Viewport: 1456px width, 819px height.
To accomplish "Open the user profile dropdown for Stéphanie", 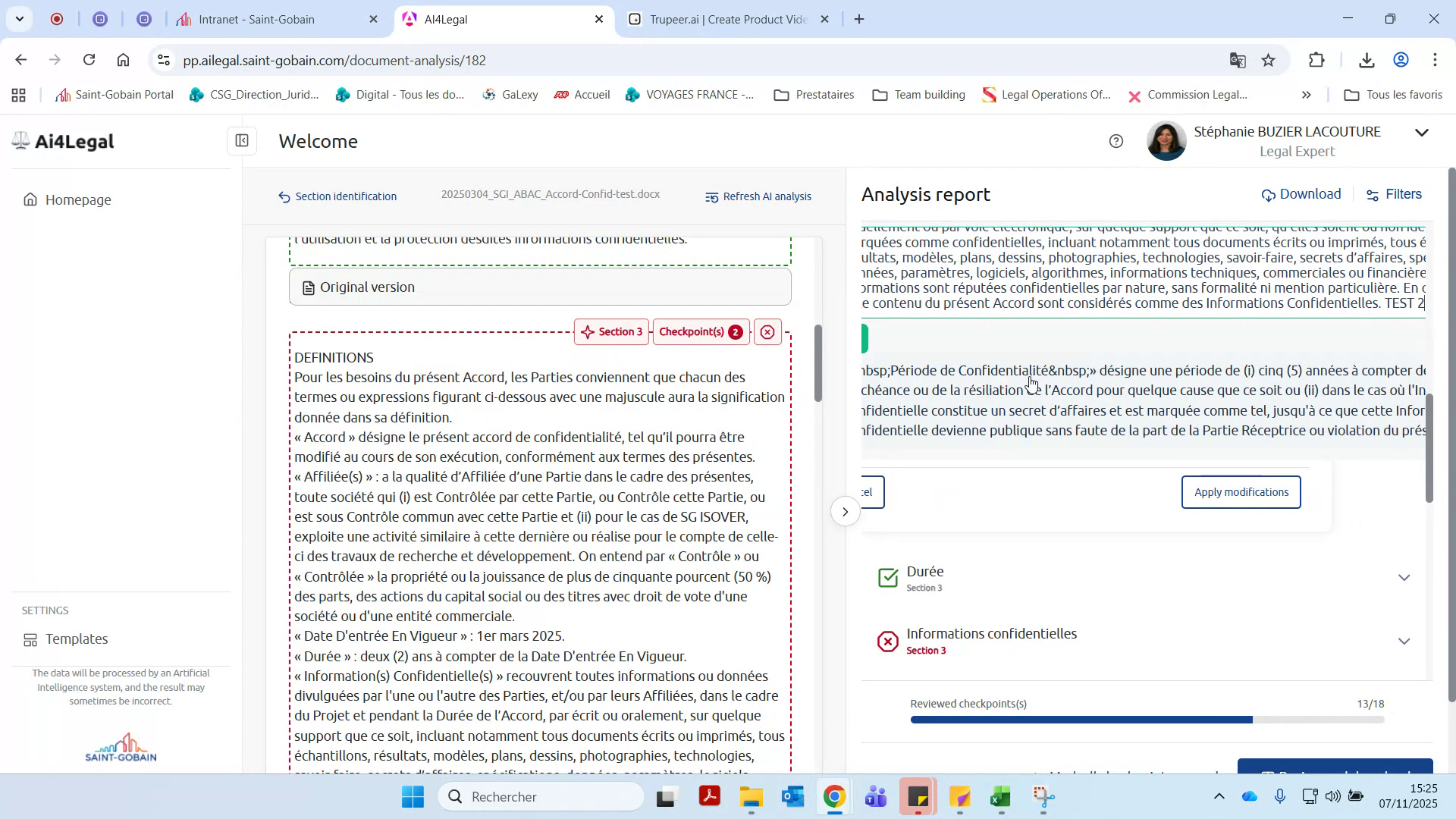I will [1421, 132].
